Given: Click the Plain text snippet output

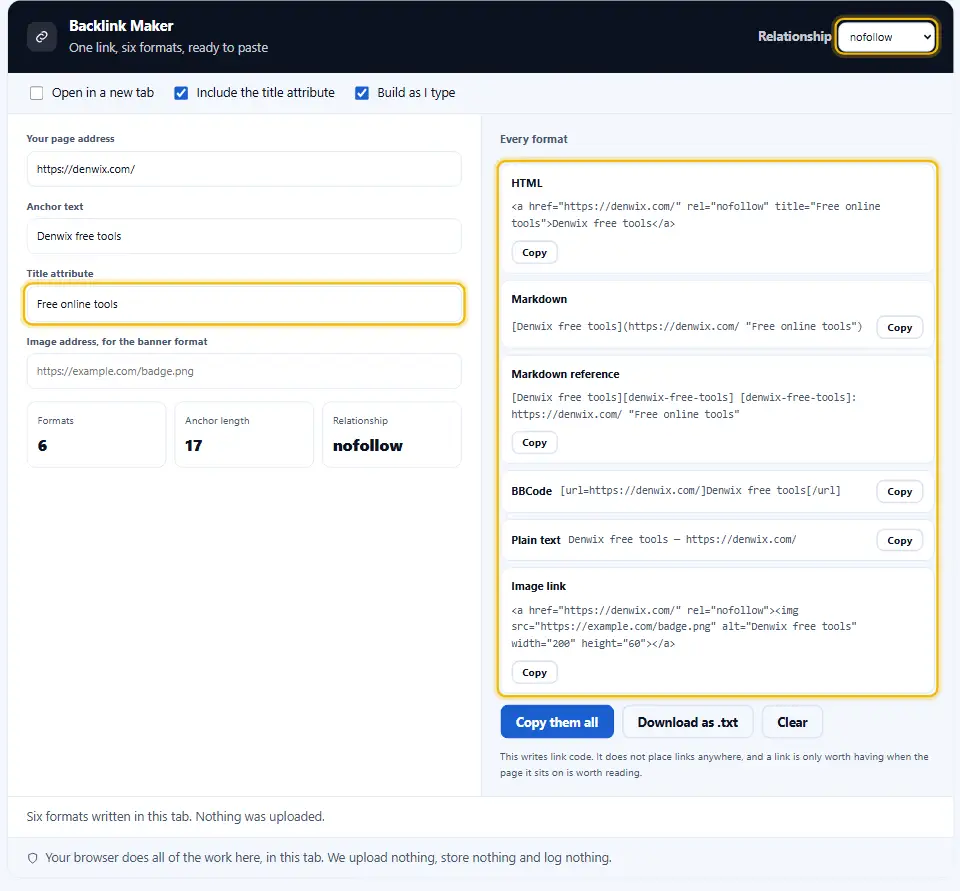Looking at the screenshot, I should coord(682,539).
